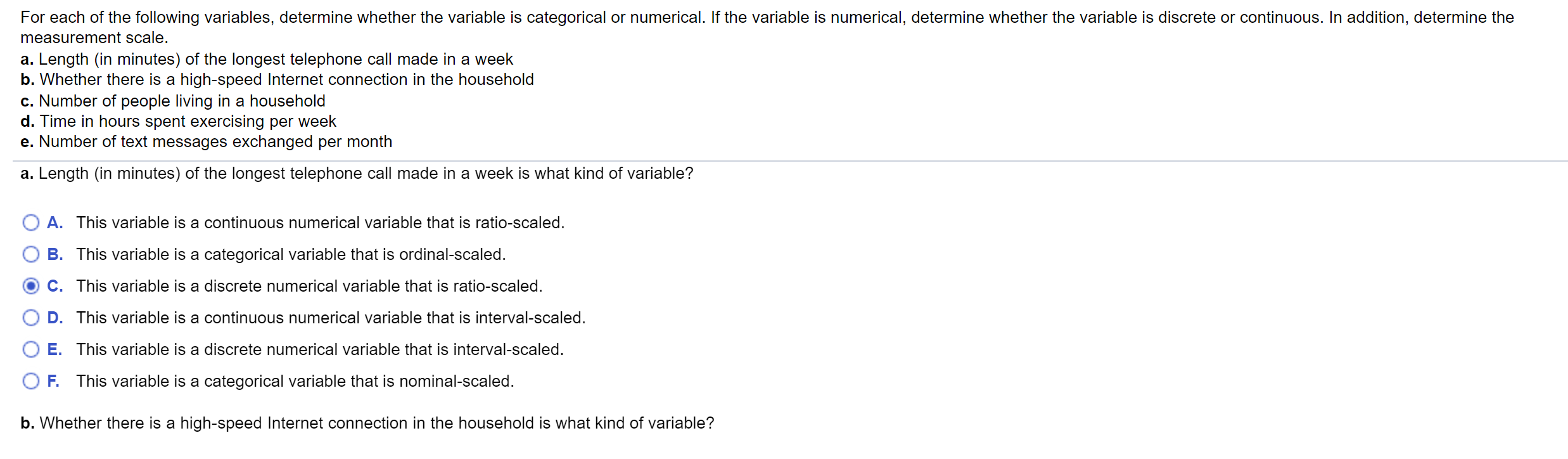
Task: Select radio option A for ratio-scaled continuous
Action: 30,222
